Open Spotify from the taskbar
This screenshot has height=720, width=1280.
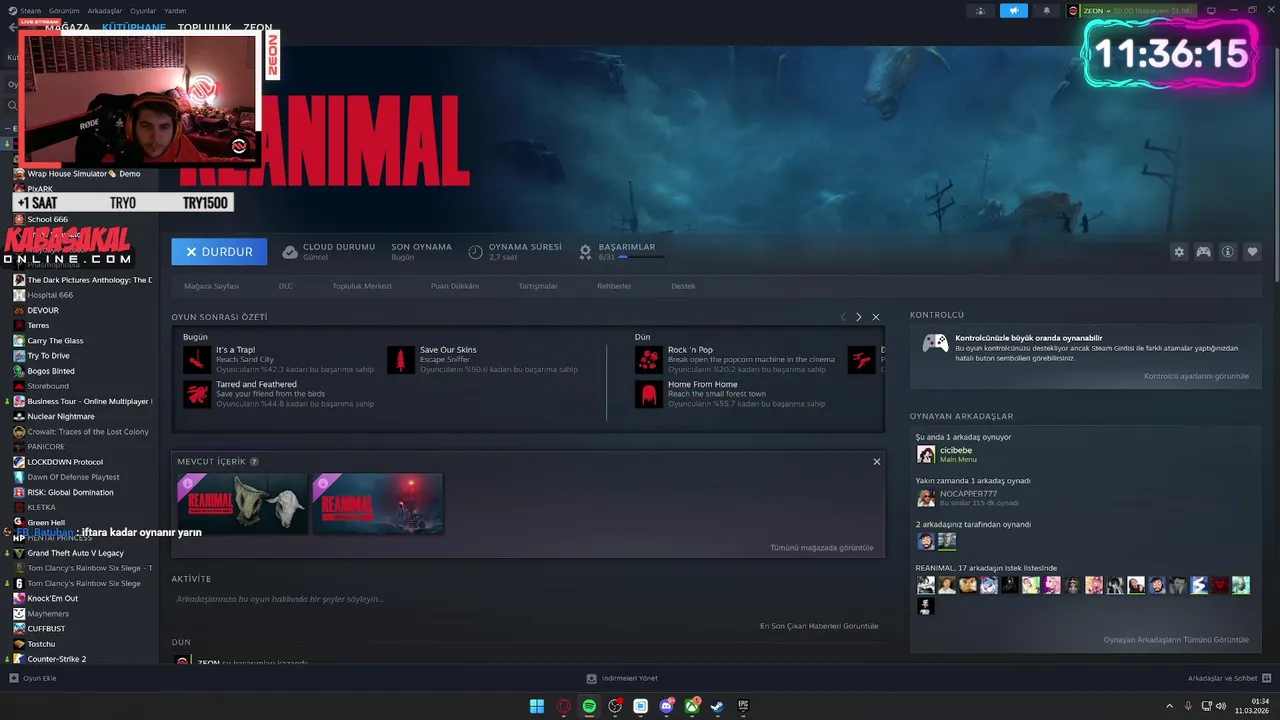[x=589, y=706]
